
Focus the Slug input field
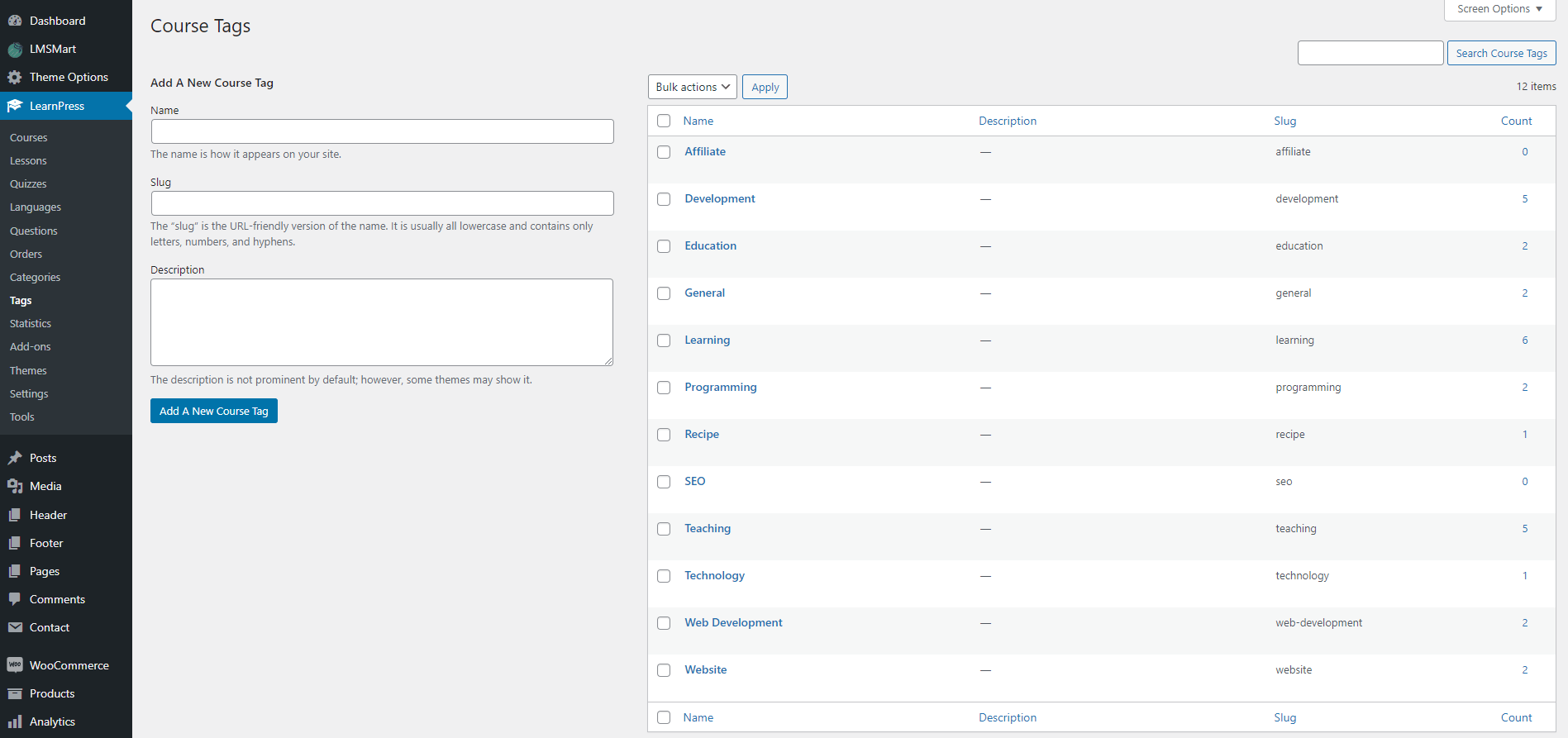(382, 203)
